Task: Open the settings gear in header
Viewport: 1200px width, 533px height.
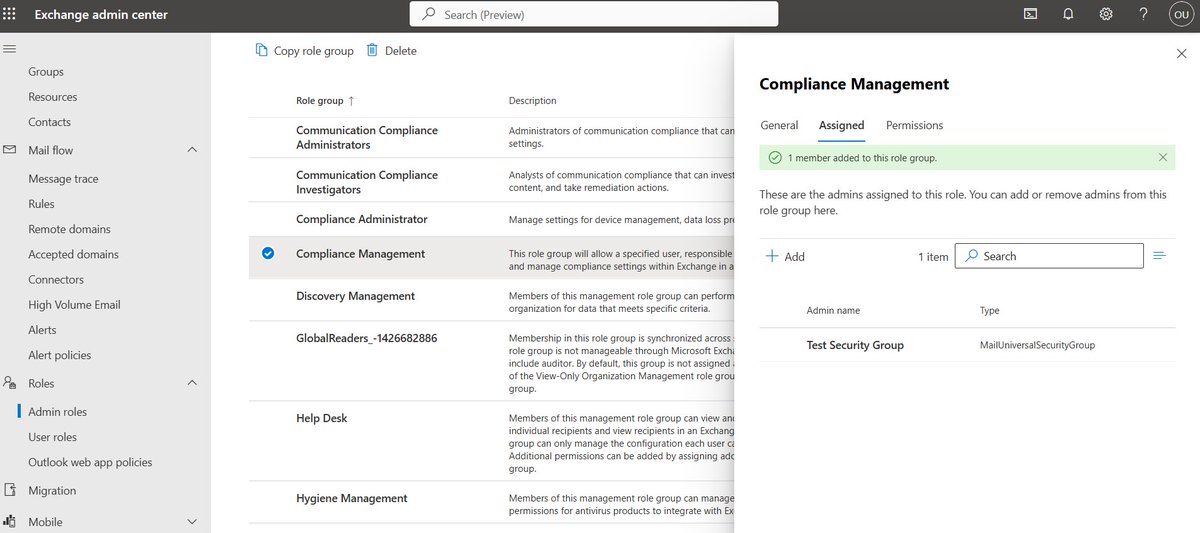Action: click(x=1106, y=14)
